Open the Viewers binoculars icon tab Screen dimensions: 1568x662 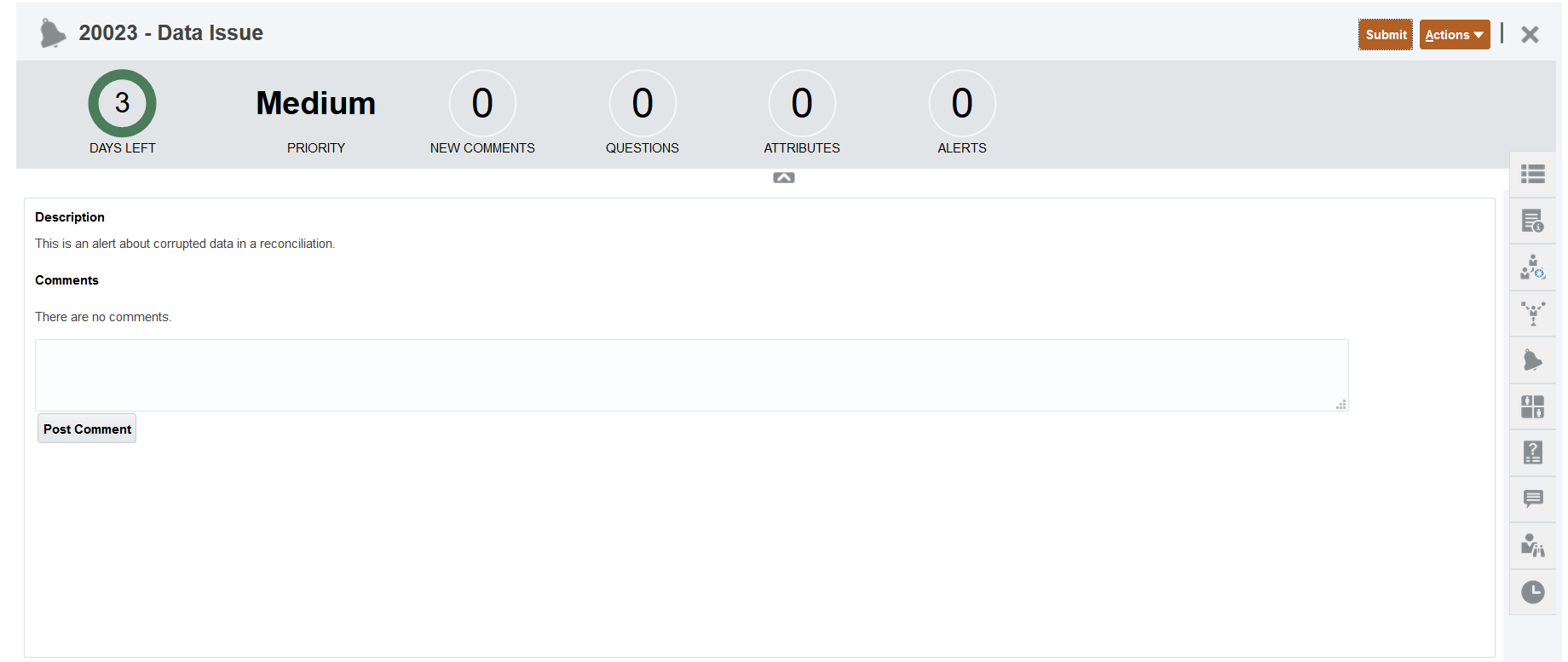1532,545
